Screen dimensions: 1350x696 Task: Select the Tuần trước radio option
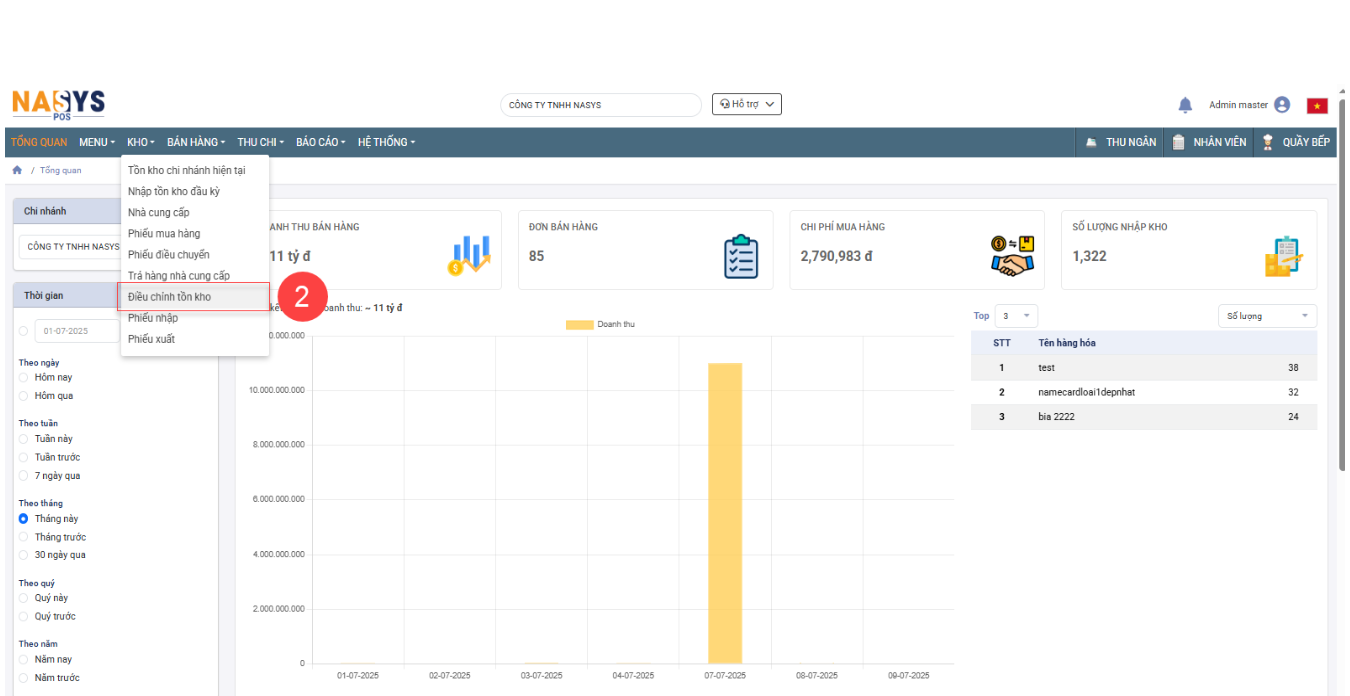24,457
